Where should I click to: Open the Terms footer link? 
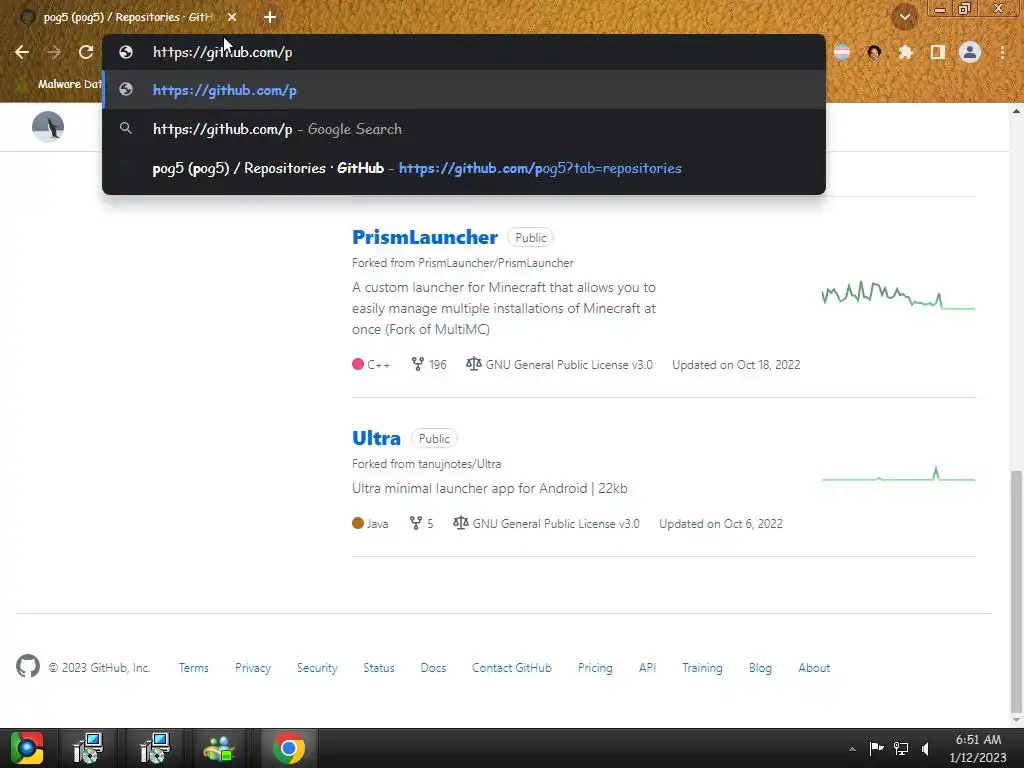(193, 668)
